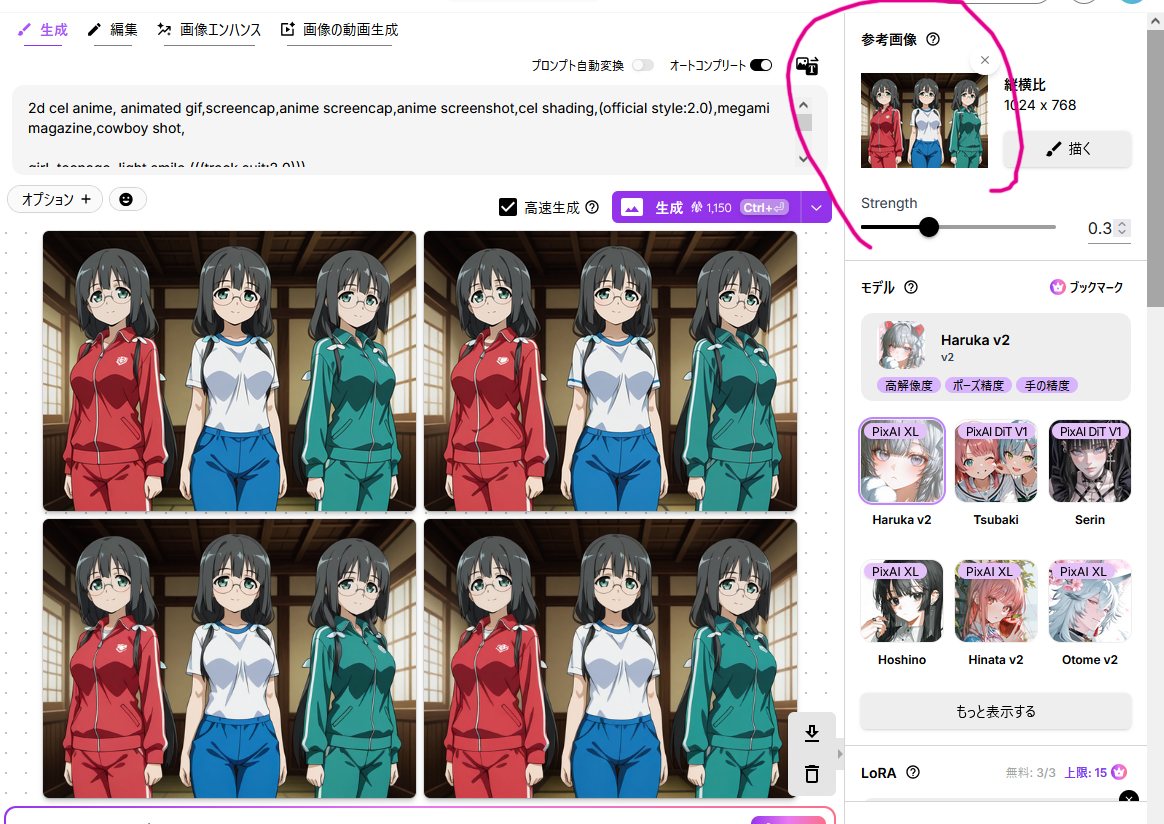Viewport: 1164px width, 824px height.
Task: Select the Tsubaki model thumbnail
Action: 996,462
